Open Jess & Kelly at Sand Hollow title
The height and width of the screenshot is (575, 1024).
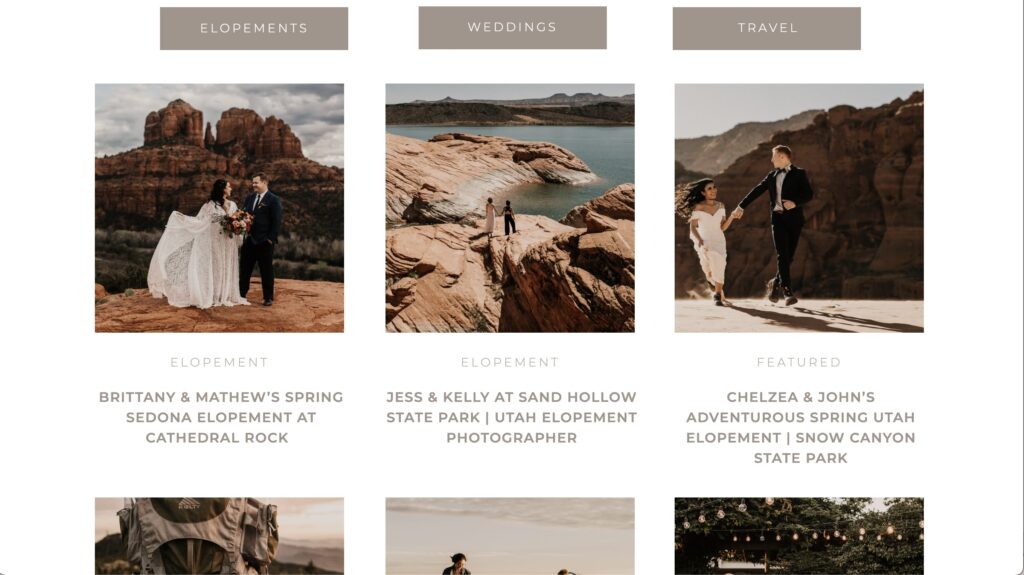pyautogui.click(x=511, y=418)
